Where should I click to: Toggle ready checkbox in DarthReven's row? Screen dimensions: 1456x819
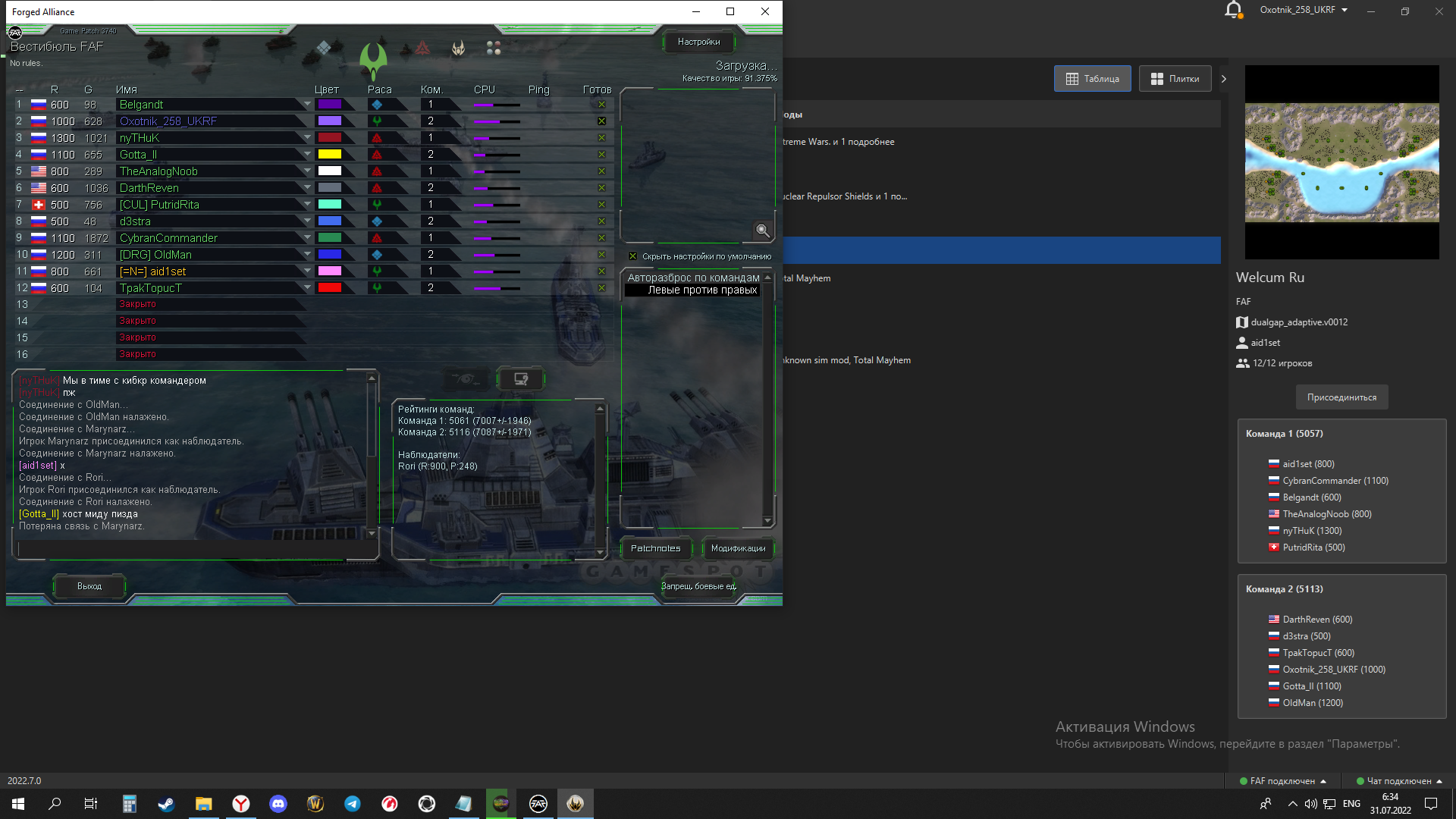[x=601, y=188]
